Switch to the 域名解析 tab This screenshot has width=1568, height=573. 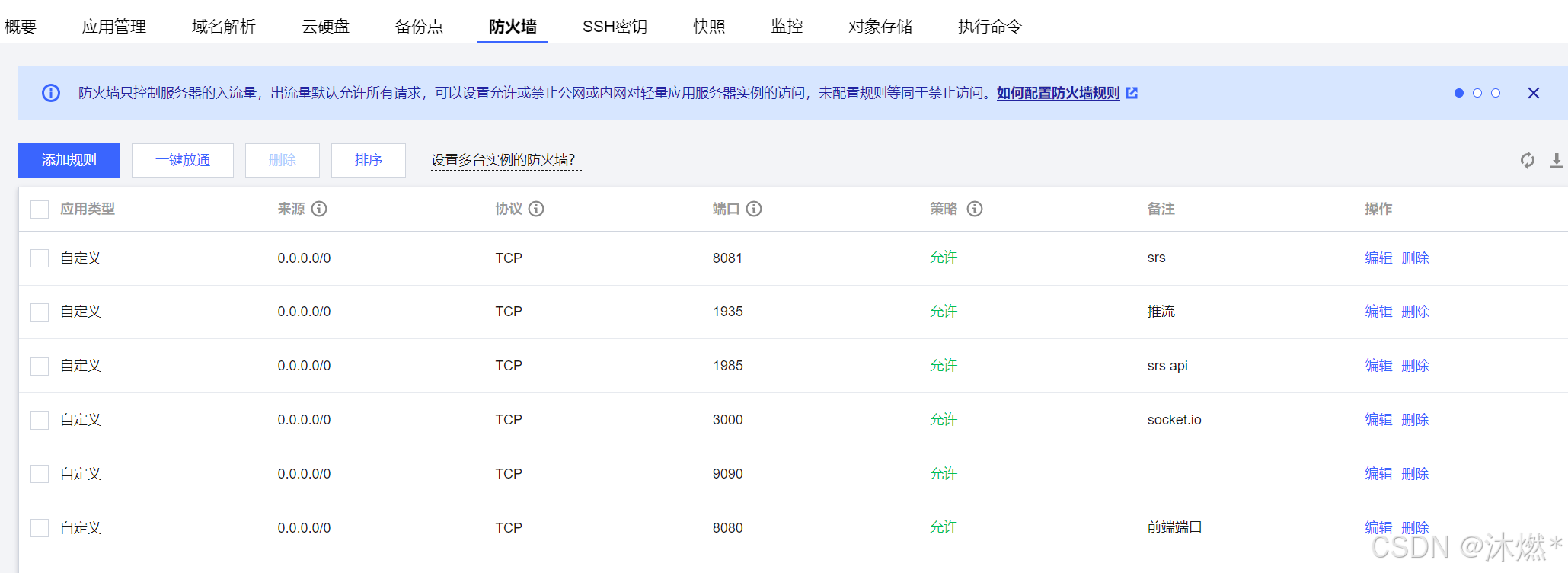click(224, 27)
